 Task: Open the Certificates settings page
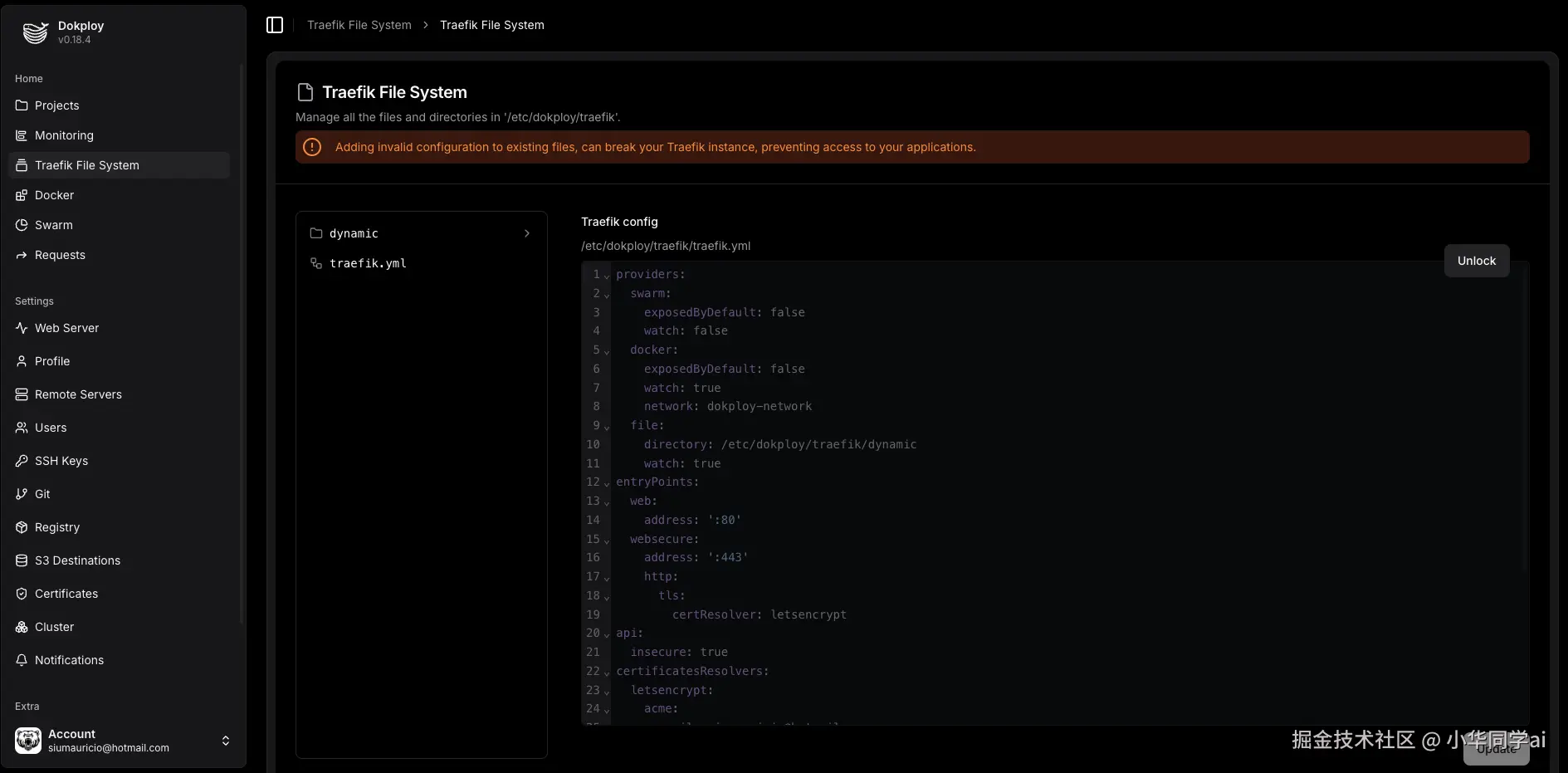(x=66, y=594)
